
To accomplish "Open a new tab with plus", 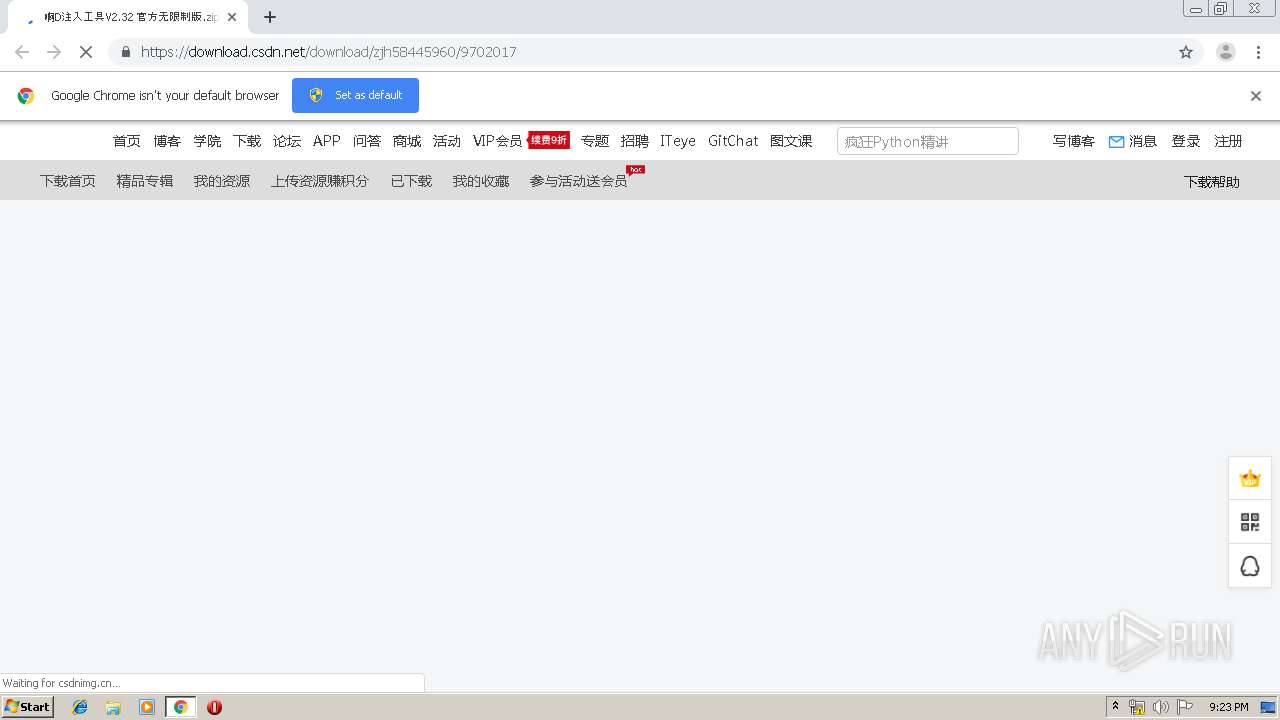I will tap(270, 17).
